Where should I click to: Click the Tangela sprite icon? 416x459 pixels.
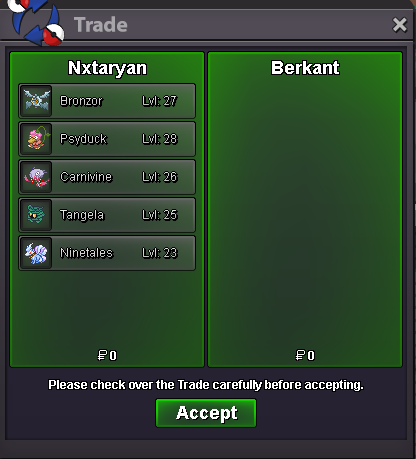[x=36, y=215]
